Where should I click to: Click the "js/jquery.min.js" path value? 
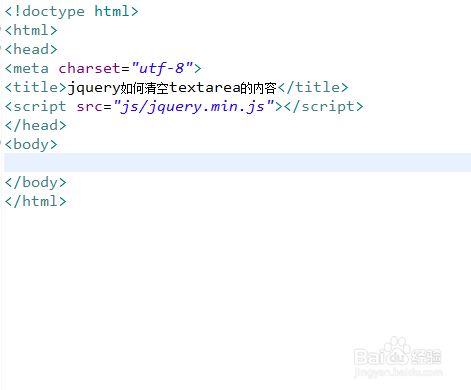pyautogui.click(x=194, y=107)
